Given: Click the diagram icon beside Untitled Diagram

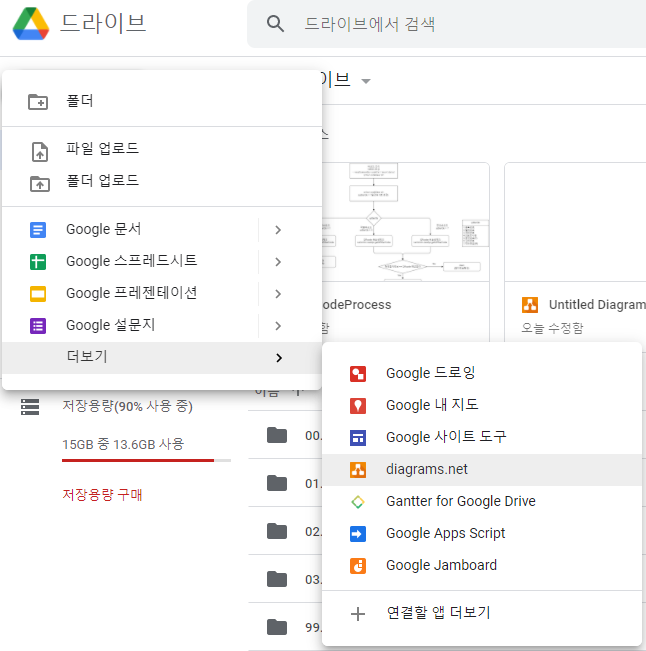Looking at the screenshot, I should 530,305.
